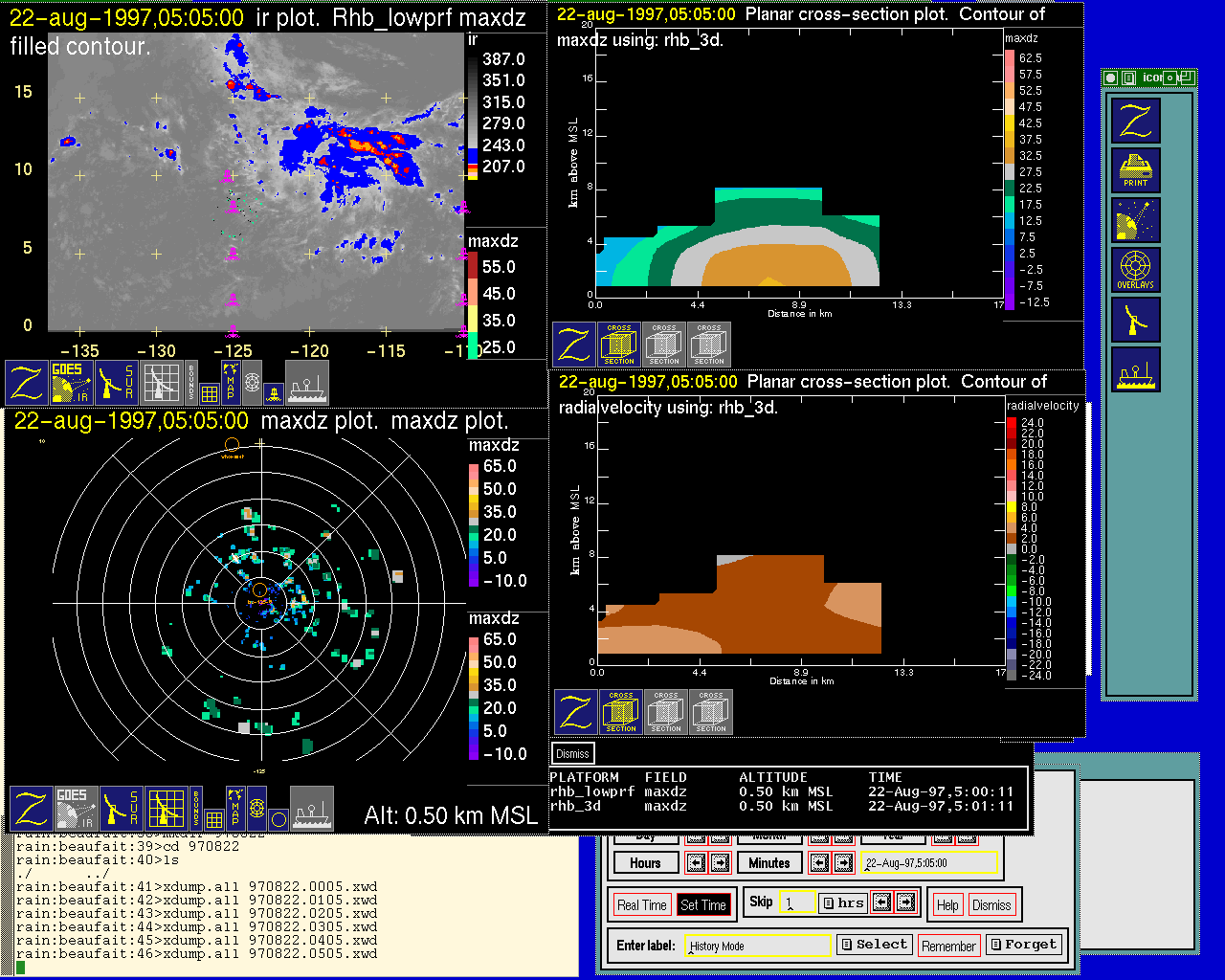Dismiss the platform field overlay info popup
Image resolution: width=1225 pixels, height=980 pixels.
tap(572, 753)
